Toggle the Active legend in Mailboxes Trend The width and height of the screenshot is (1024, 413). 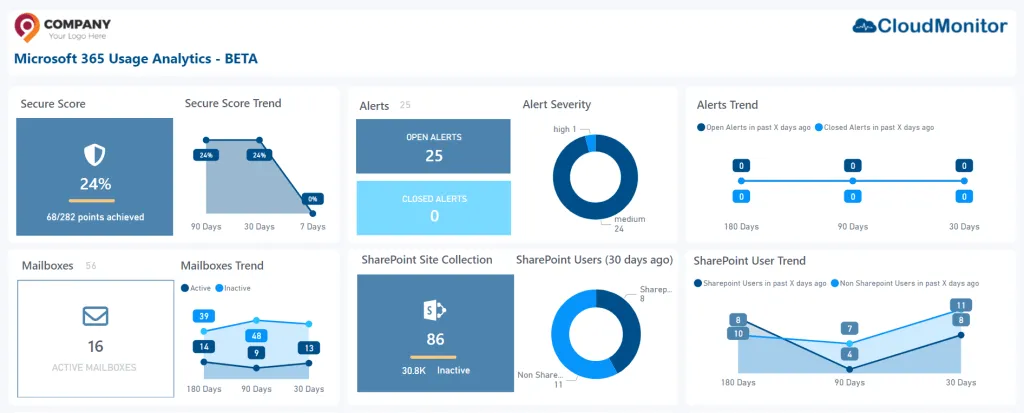pyautogui.click(x=197, y=288)
